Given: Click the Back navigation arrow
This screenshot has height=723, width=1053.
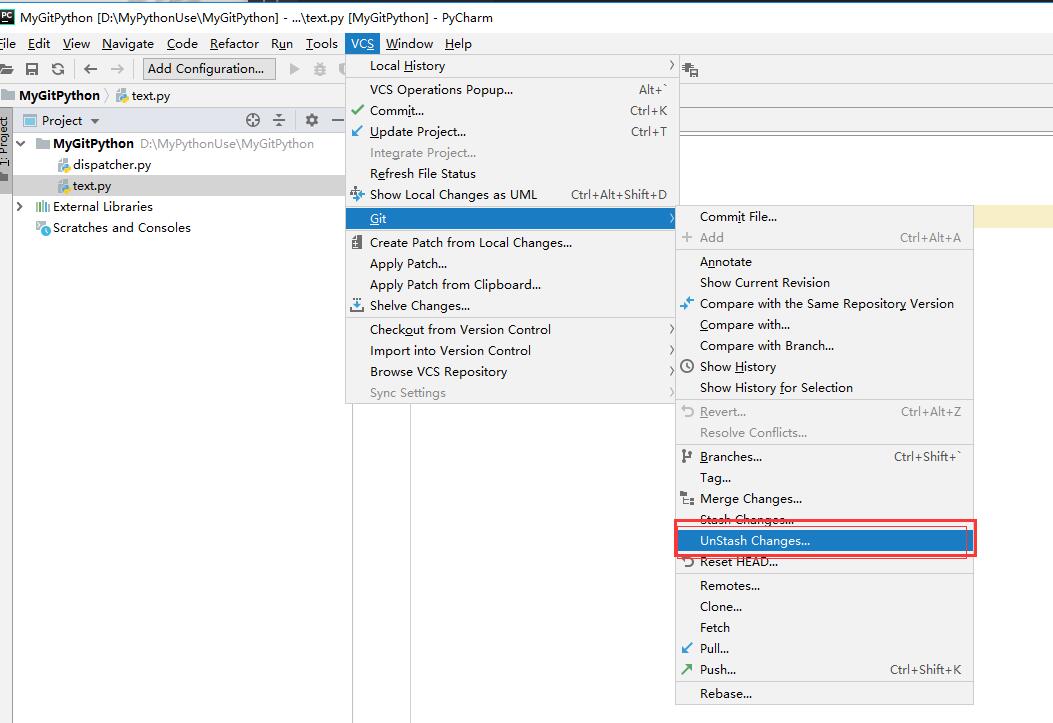Looking at the screenshot, I should pyautogui.click(x=91, y=69).
